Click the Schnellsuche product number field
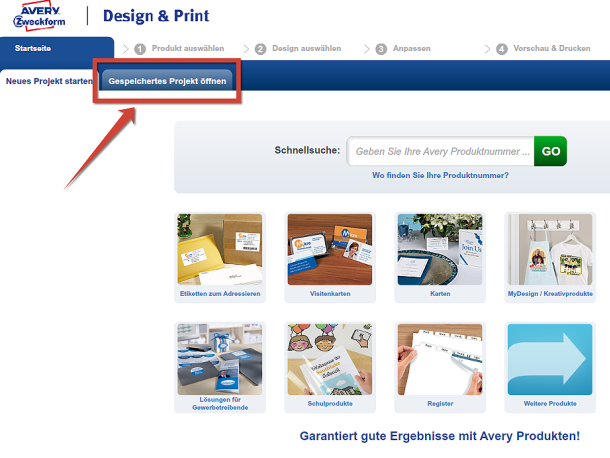Screen dimensions: 610x458 (x=441, y=151)
